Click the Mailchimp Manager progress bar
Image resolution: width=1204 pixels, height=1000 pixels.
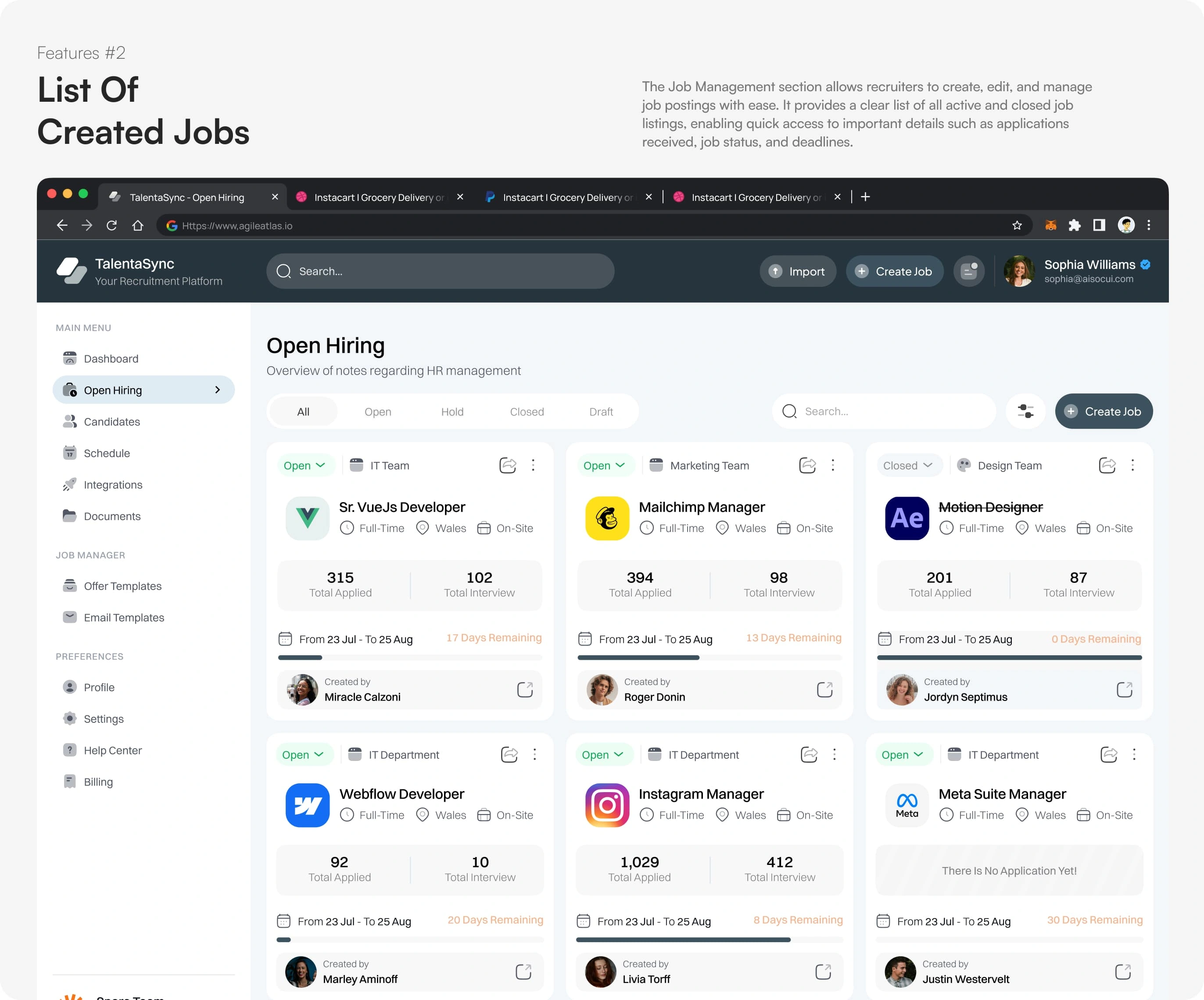[x=710, y=657]
